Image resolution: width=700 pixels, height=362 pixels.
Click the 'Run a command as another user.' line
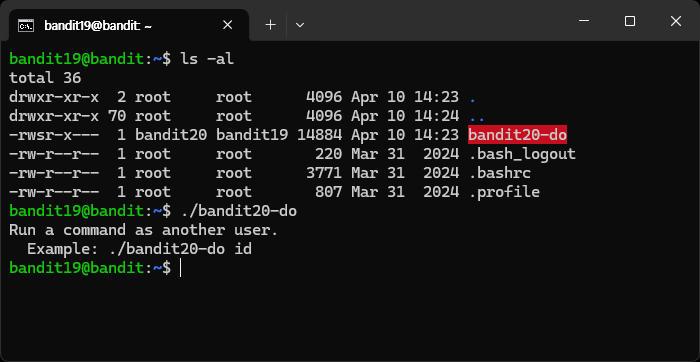[x=143, y=230]
